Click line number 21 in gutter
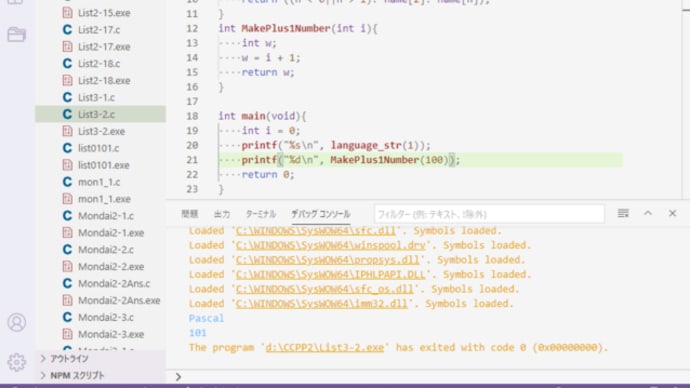The image size is (690, 388). [x=192, y=160]
